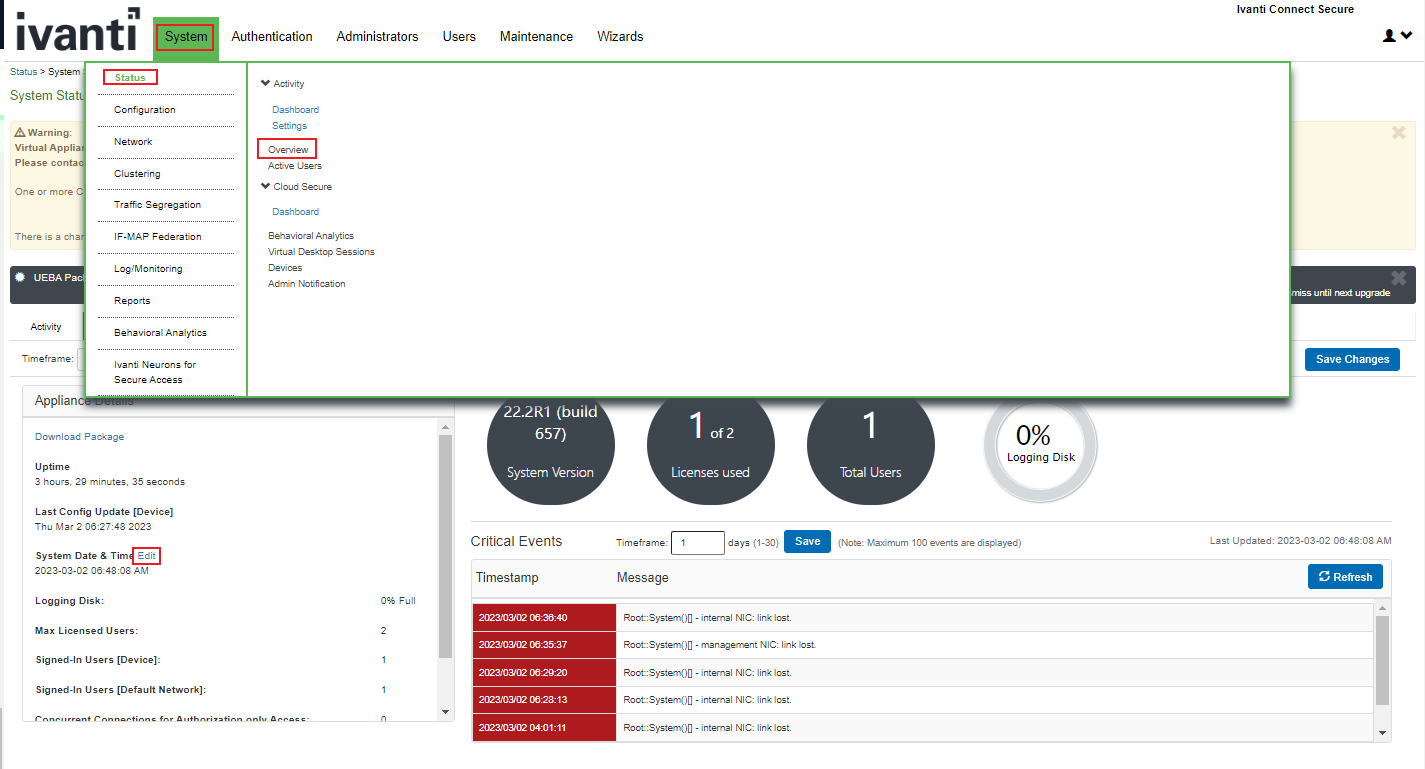1425x769 pixels.
Task: Save the Critical Events timeframe
Action: point(806,542)
